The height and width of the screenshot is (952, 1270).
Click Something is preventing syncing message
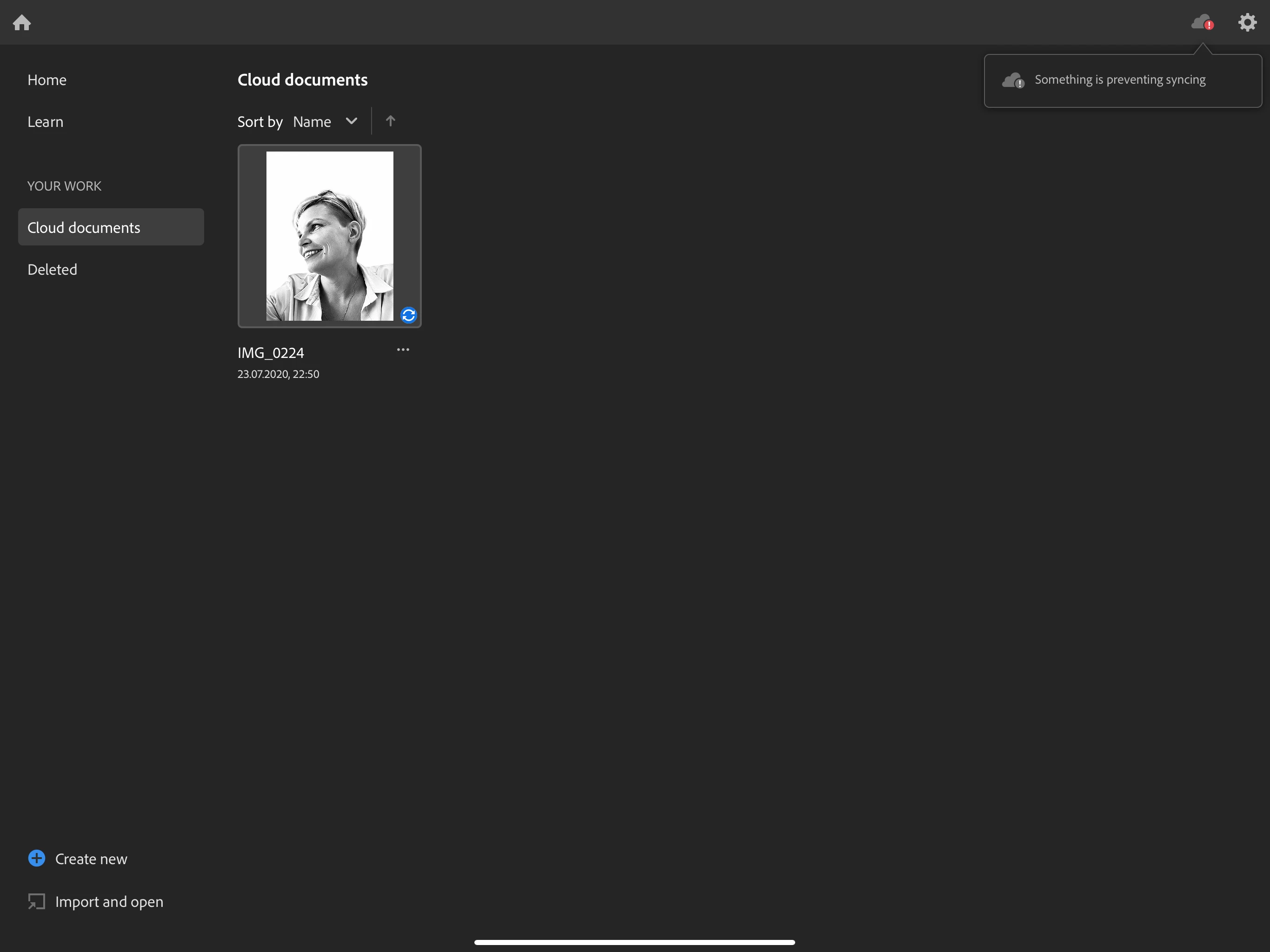pos(1120,80)
